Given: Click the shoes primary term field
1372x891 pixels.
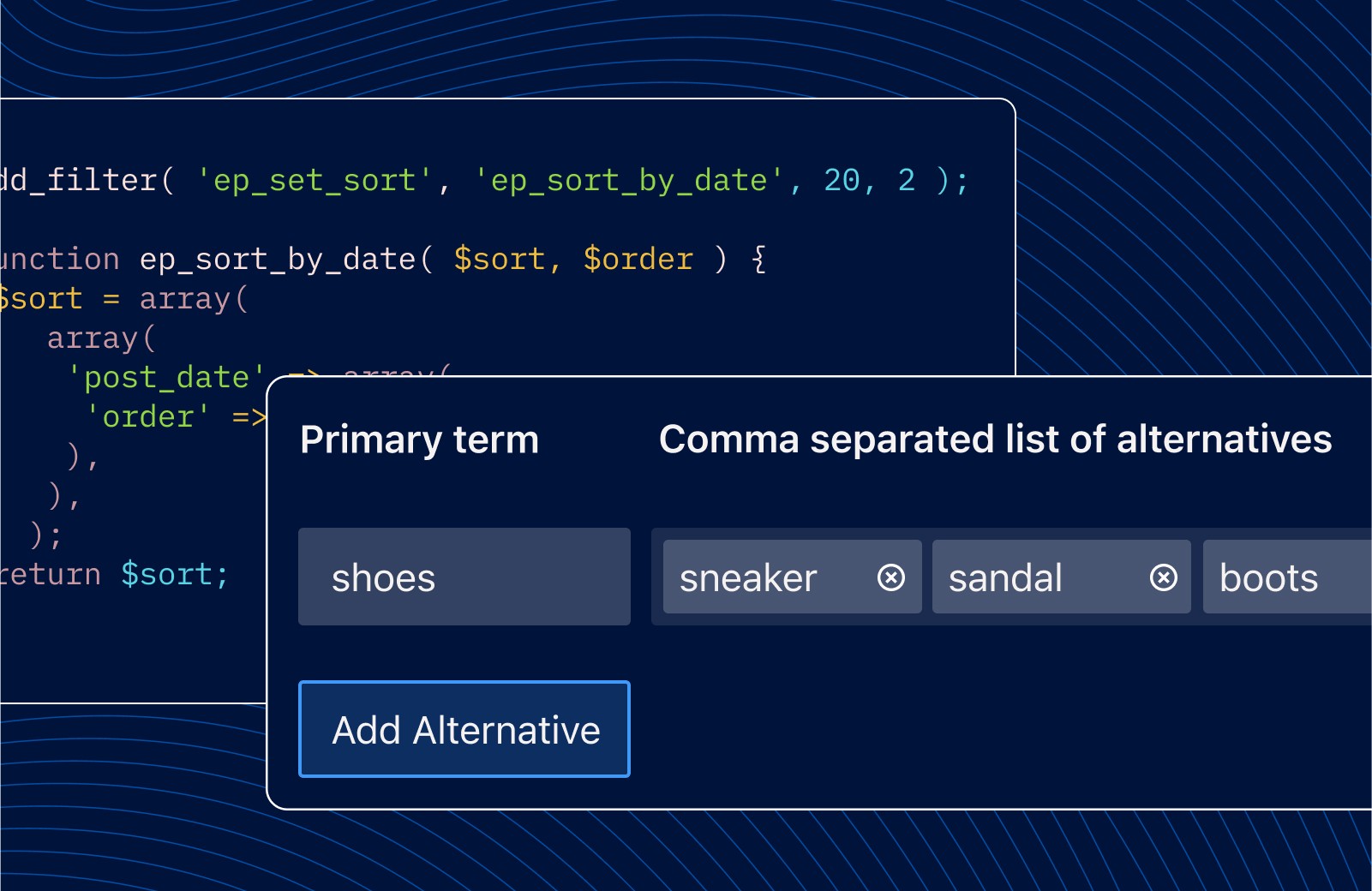Looking at the screenshot, I should [464, 577].
